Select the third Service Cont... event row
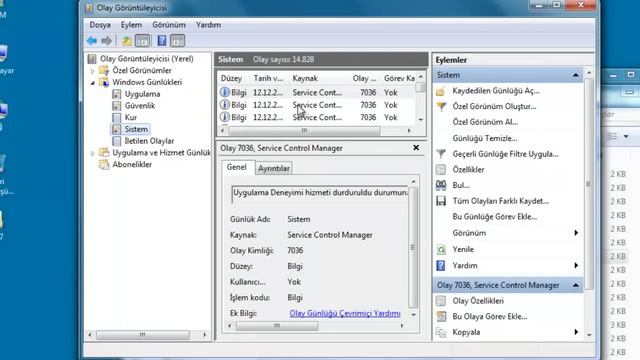The image size is (640, 360). coord(317,118)
